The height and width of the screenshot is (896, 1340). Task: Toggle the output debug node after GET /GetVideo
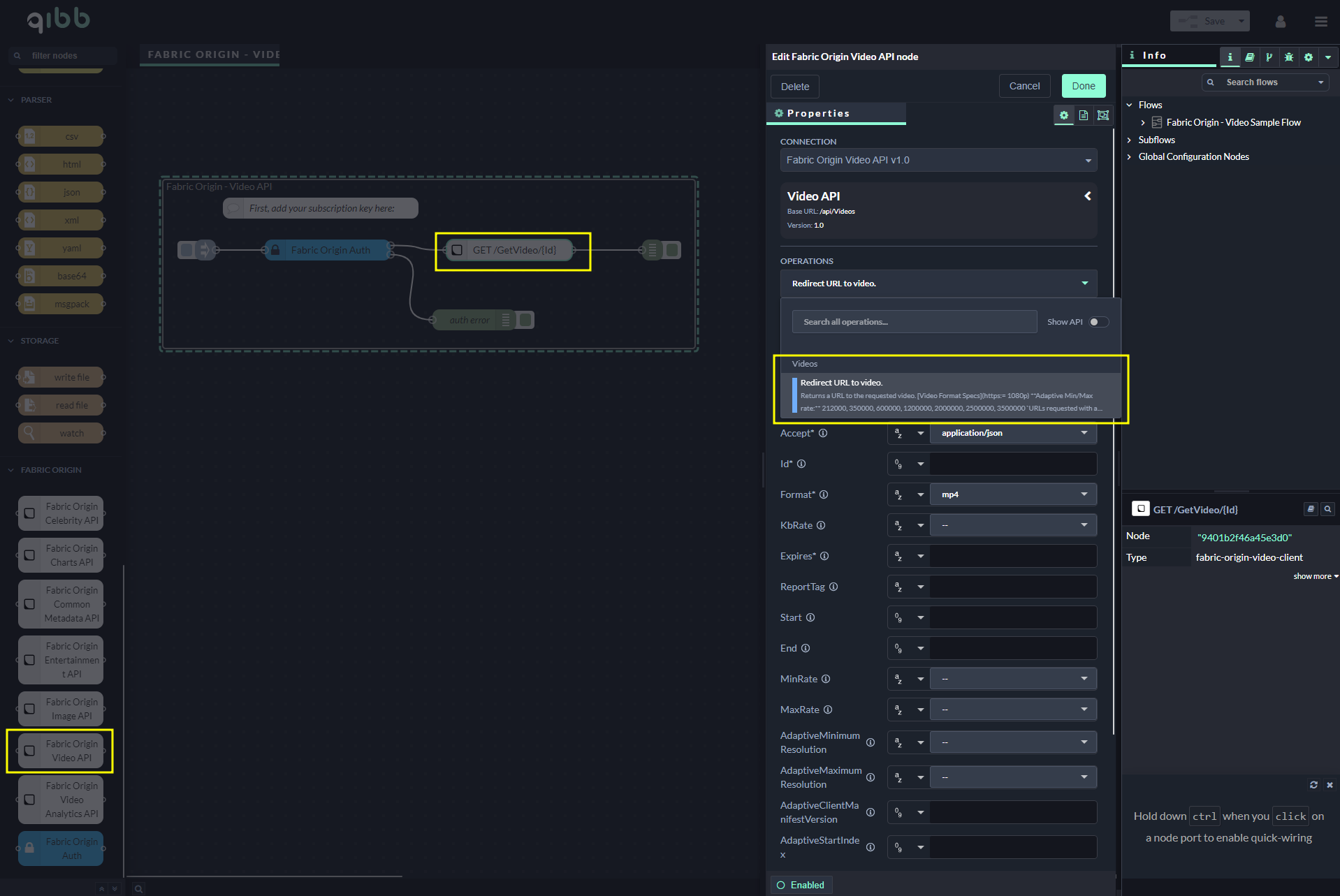tap(673, 250)
